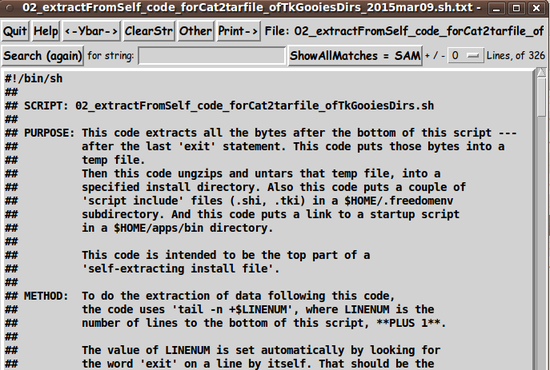Click the SCRIPT name line in text
This screenshot has width=550, height=370.
(x=219, y=106)
